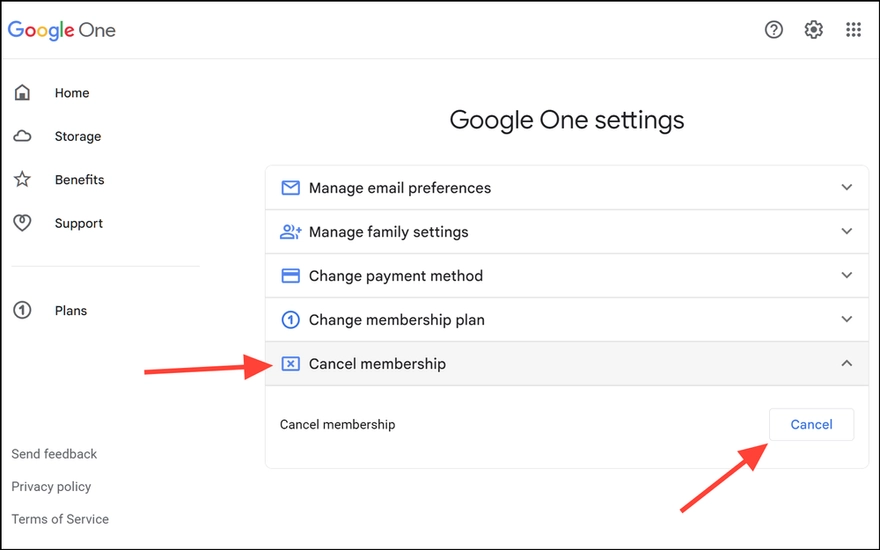Expand Manage email preferences chevron
Image resolution: width=880 pixels, height=550 pixels.
847,188
